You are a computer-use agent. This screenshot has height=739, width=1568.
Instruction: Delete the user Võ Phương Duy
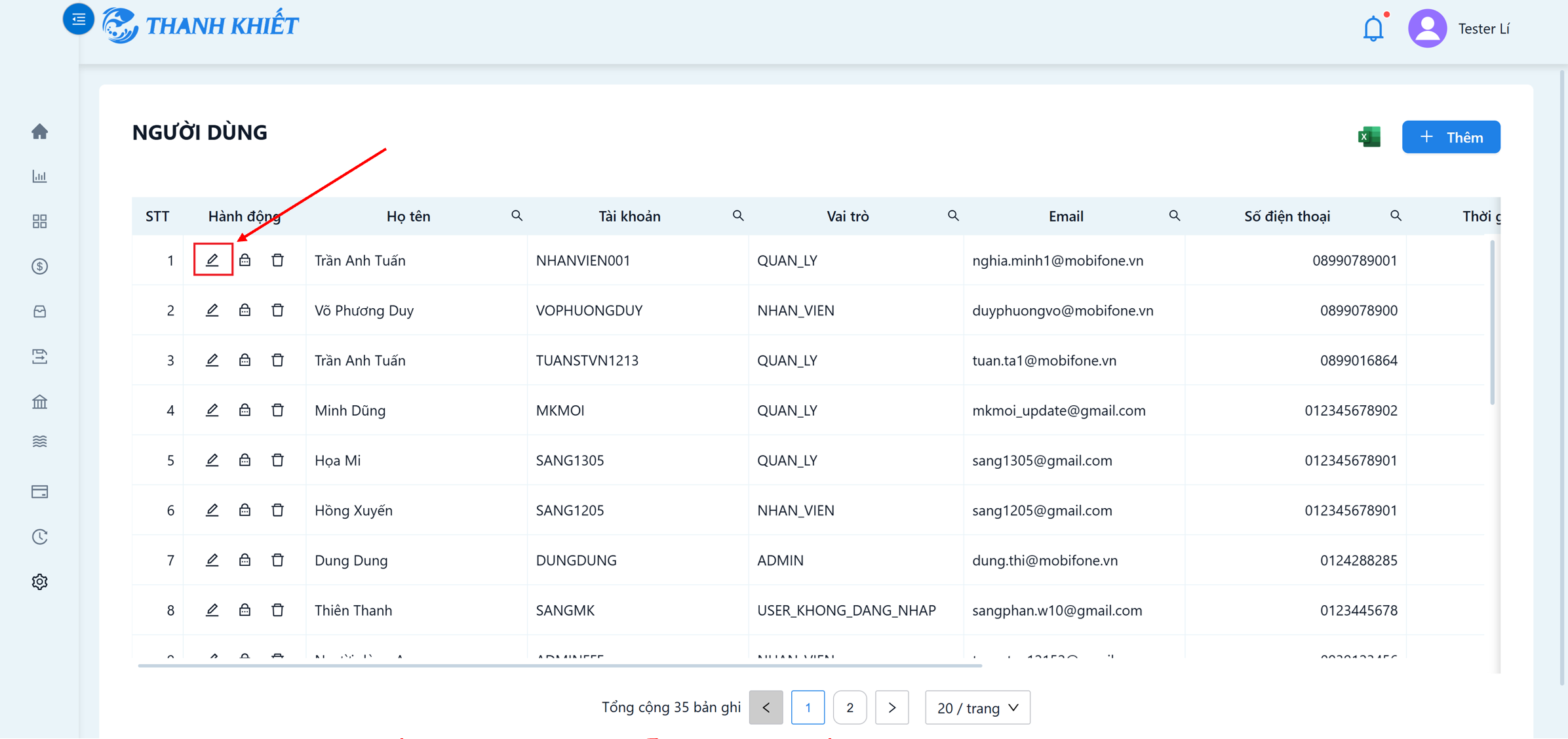[278, 310]
